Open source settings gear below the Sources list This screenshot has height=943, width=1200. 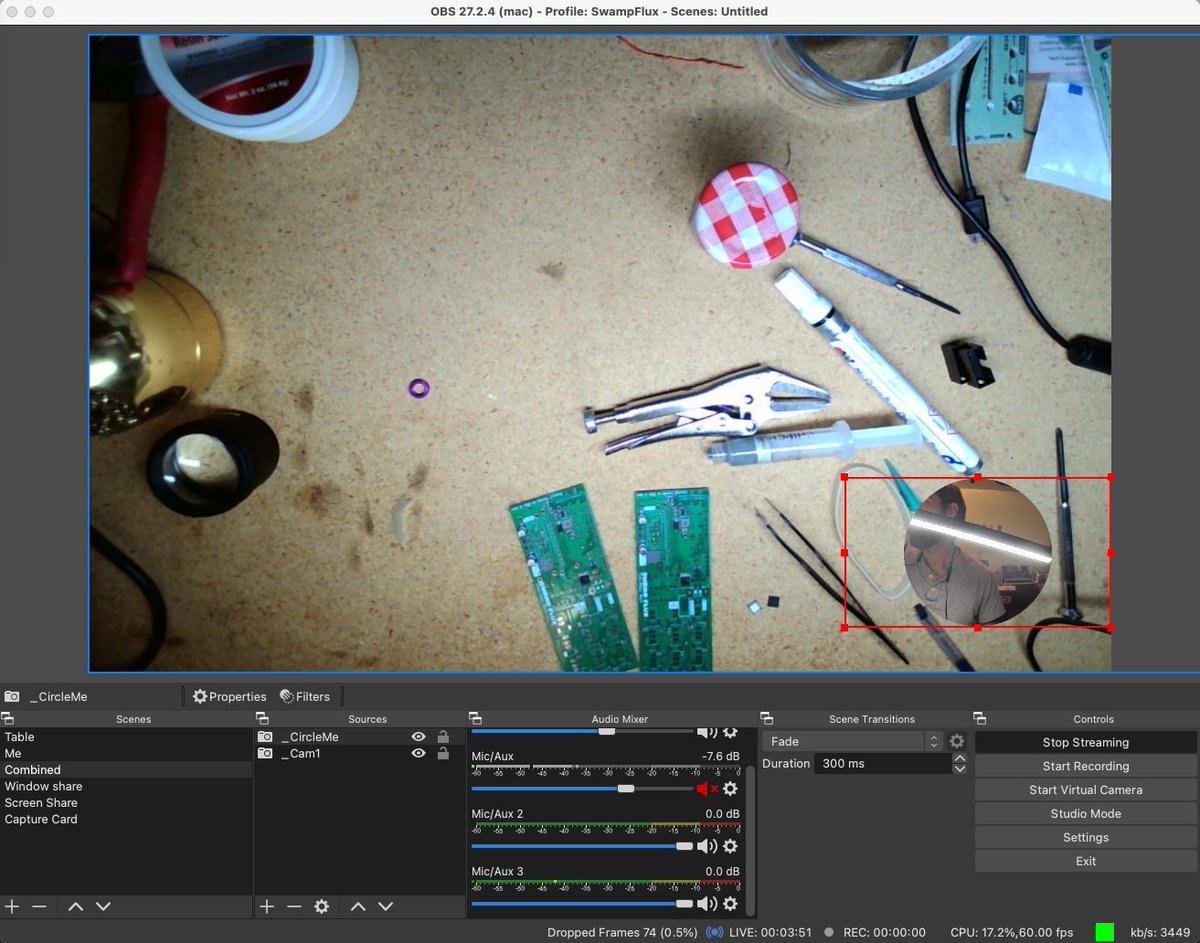click(x=320, y=906)
